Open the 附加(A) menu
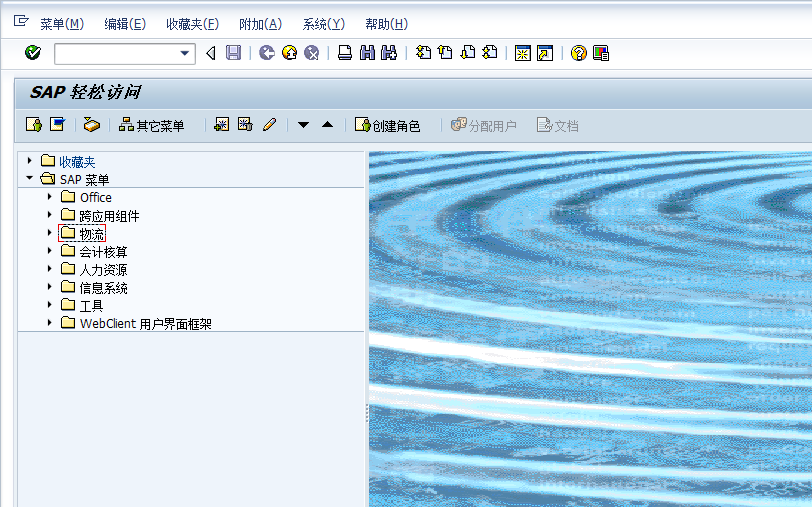This screenshot has height=507, width=812. click(x=260, y=24)
